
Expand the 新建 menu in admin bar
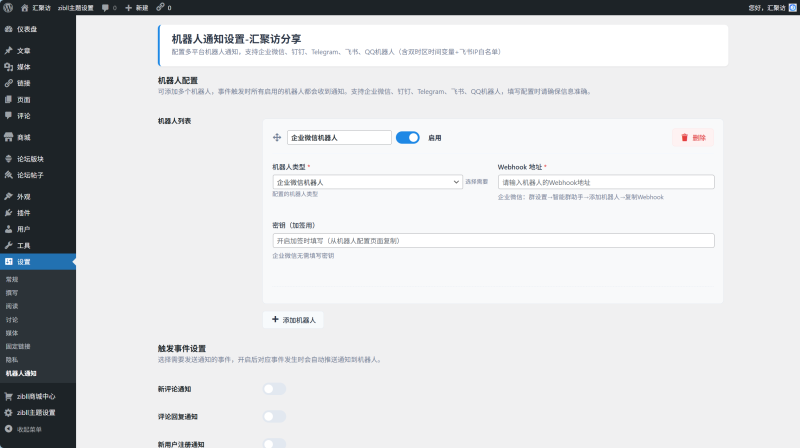136,7
